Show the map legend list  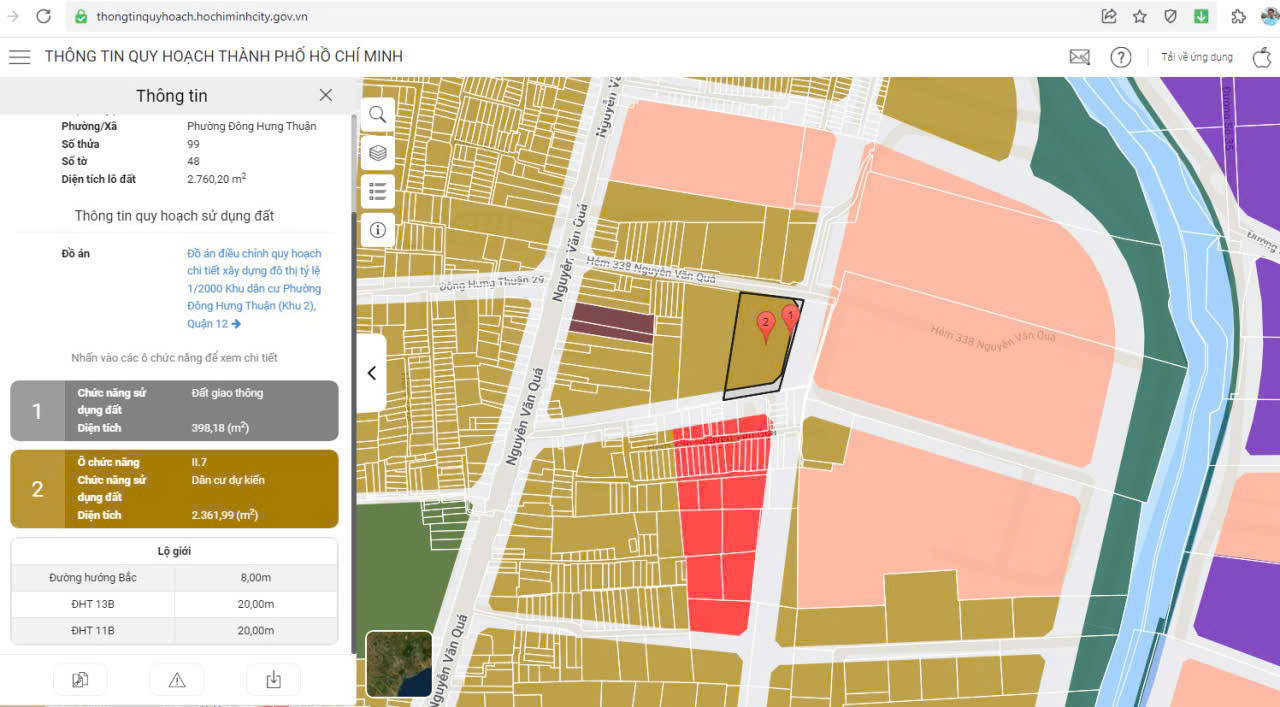[x=377, y=191]
